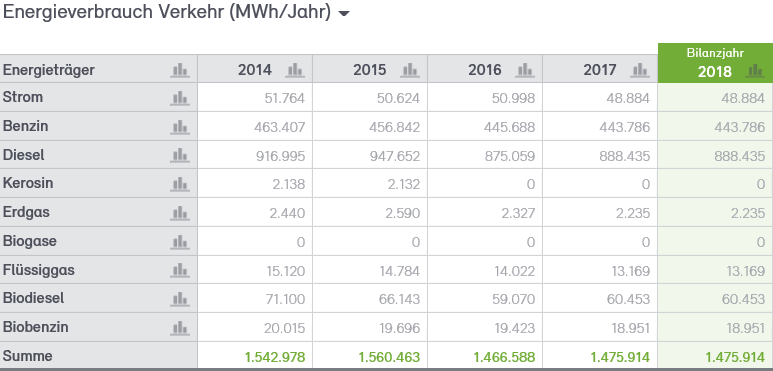
Task: Select Biobenzin 2016 value 19.423
Action: (x=514, y=328)
